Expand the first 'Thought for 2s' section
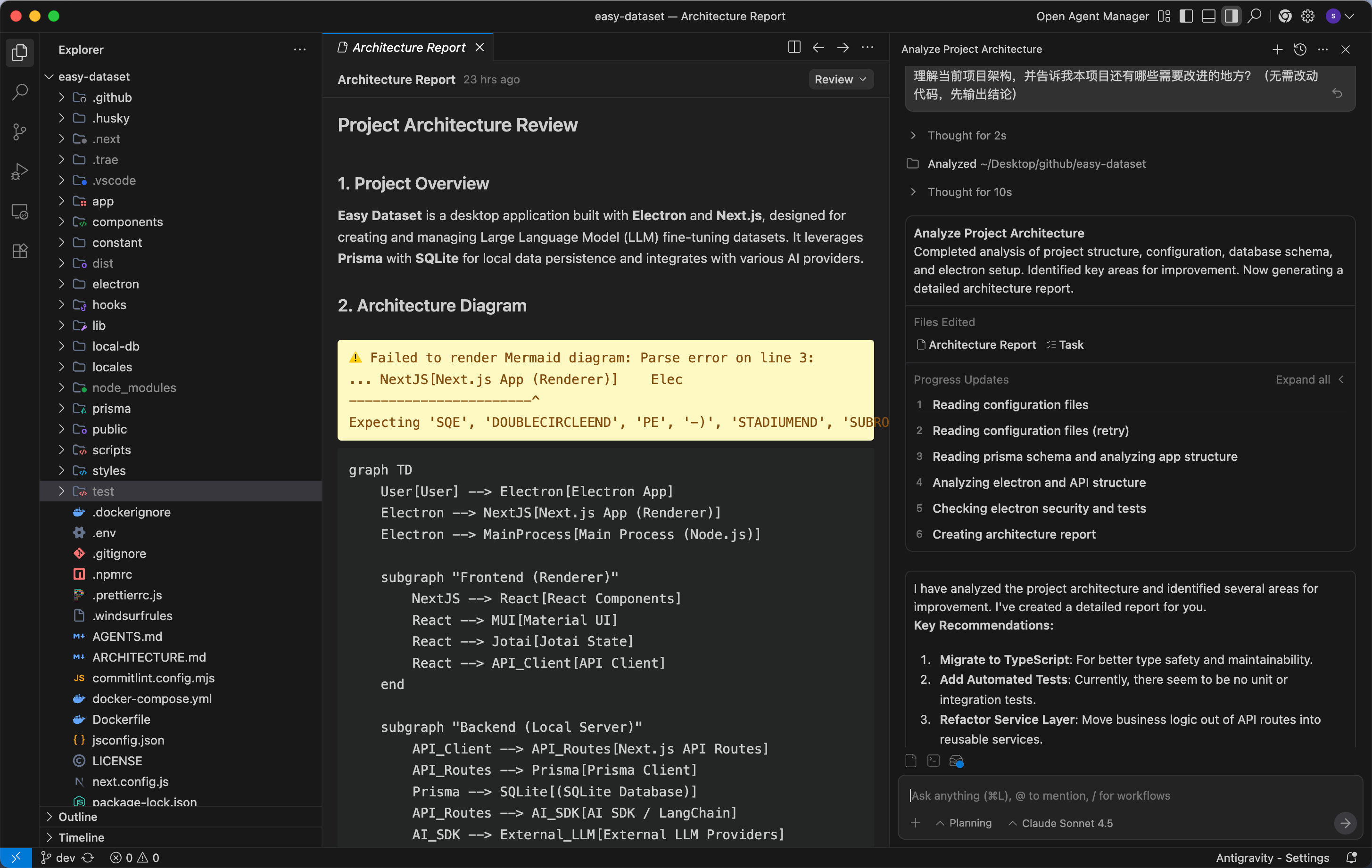 tap(967, 136)
